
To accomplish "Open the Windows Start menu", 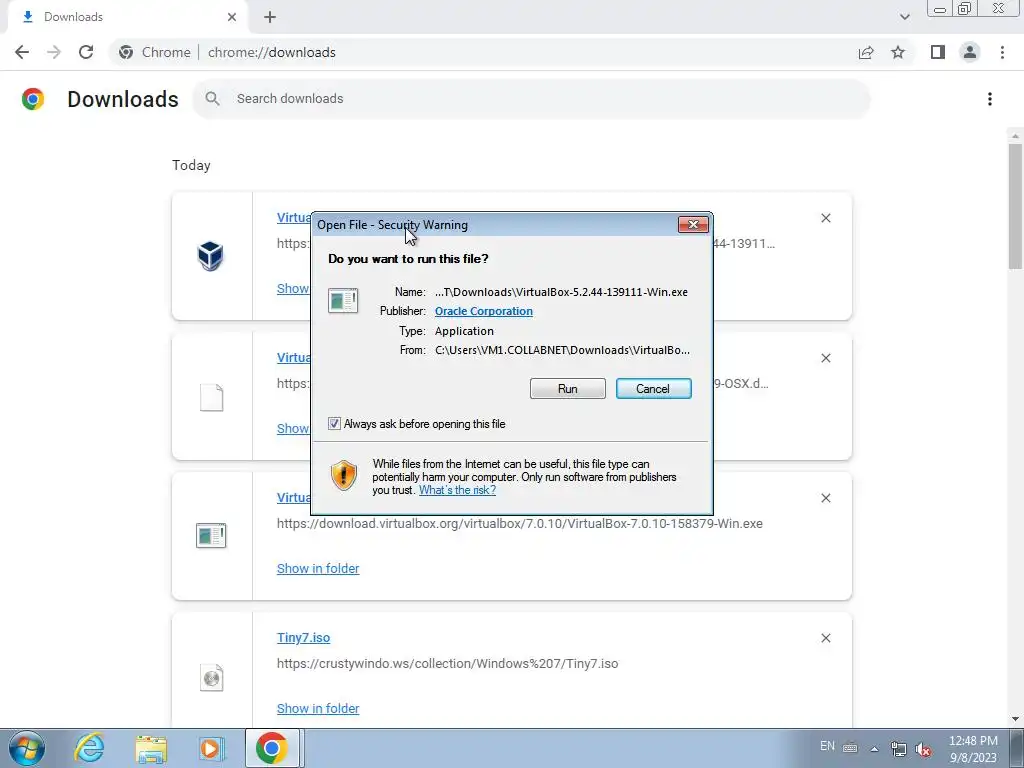I will (27, 748).
